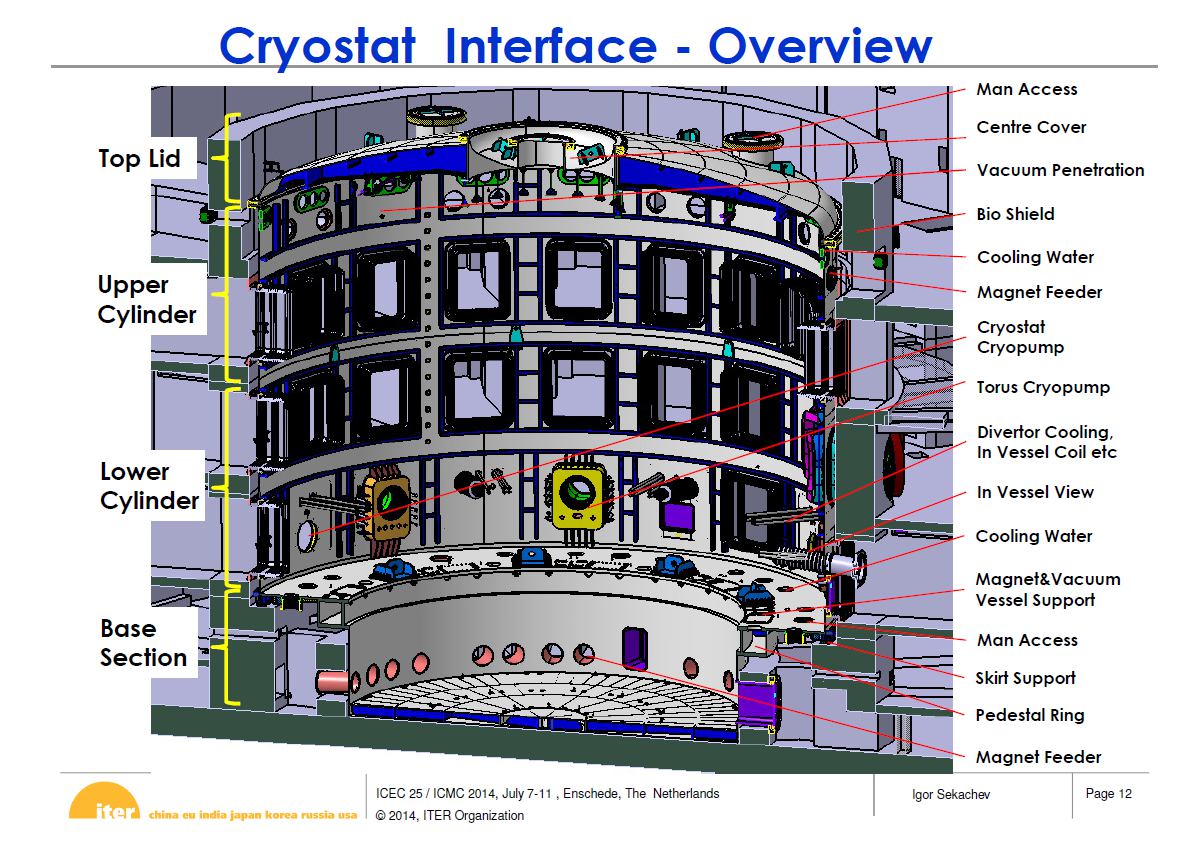Click the top 'Man Access' label
The height and width of the screenshot is (845, 1195).
(x=1027, y=89)
